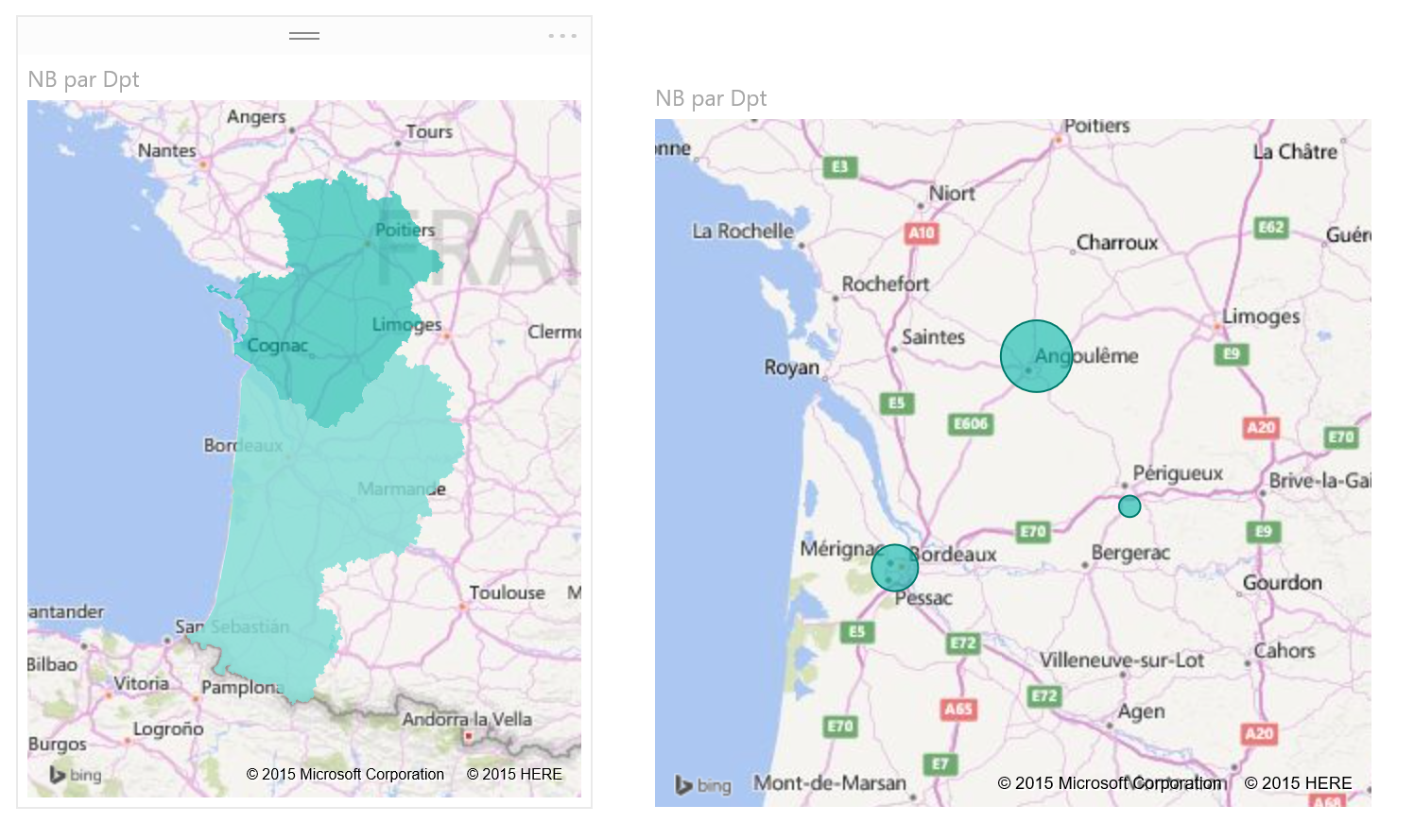This screenshot has height=840, width=1414.
Task: Click the right map title NB par Dpt
Action: point(711,98)
